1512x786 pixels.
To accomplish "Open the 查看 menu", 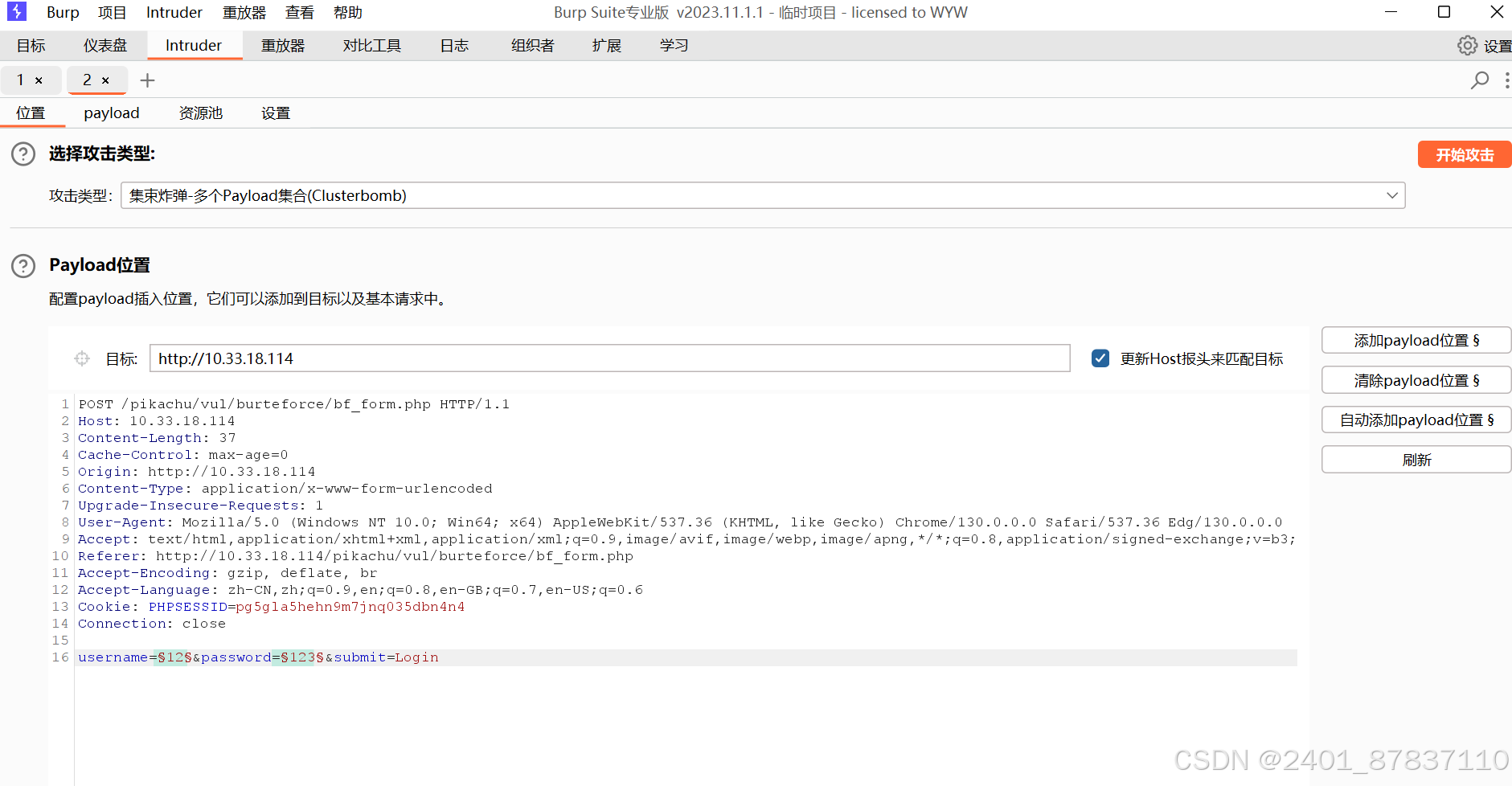I will click(300, 12).
